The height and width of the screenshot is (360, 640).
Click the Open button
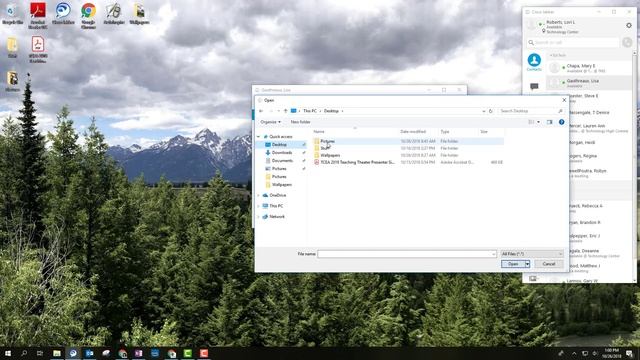[513, 264]
